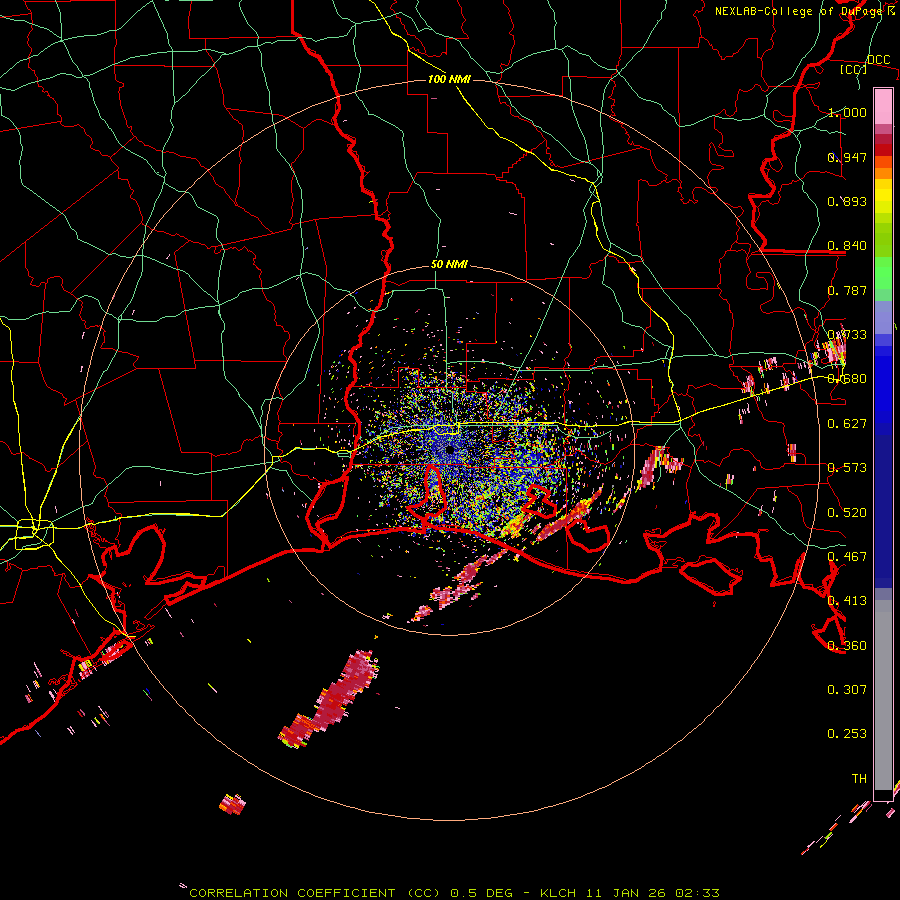
Task: Click the small isolated echo at the bottom left
Action: [x=232, y=804]
